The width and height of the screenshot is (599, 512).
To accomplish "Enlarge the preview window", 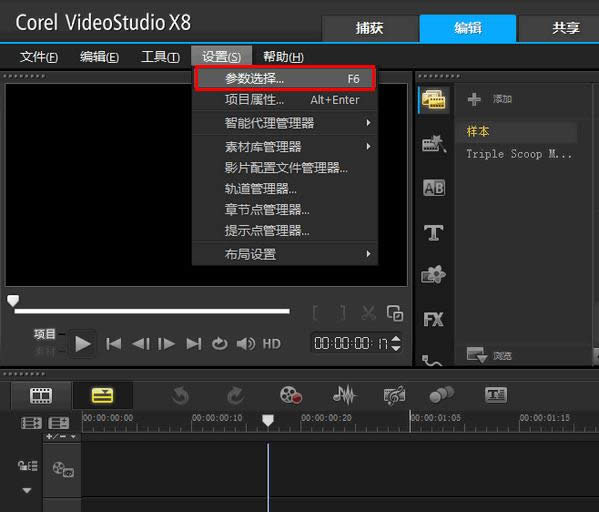I will (x=395, y=313).
